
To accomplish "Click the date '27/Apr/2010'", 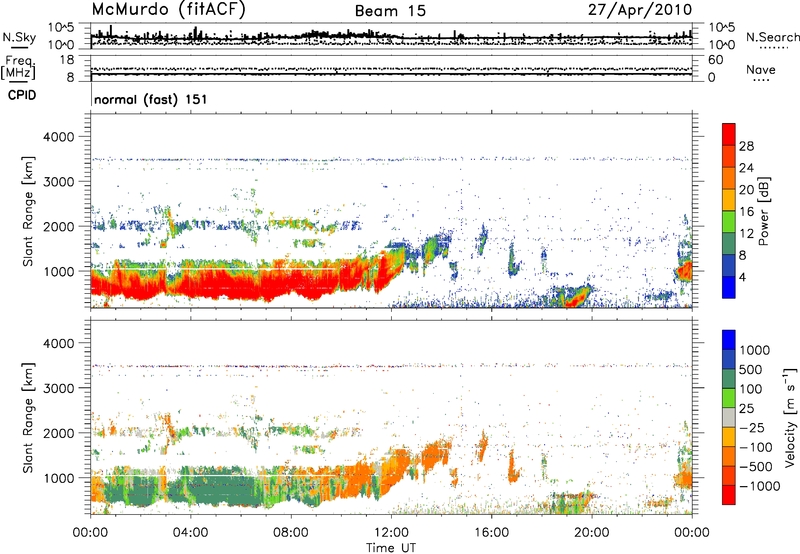I will pos(640,10).
